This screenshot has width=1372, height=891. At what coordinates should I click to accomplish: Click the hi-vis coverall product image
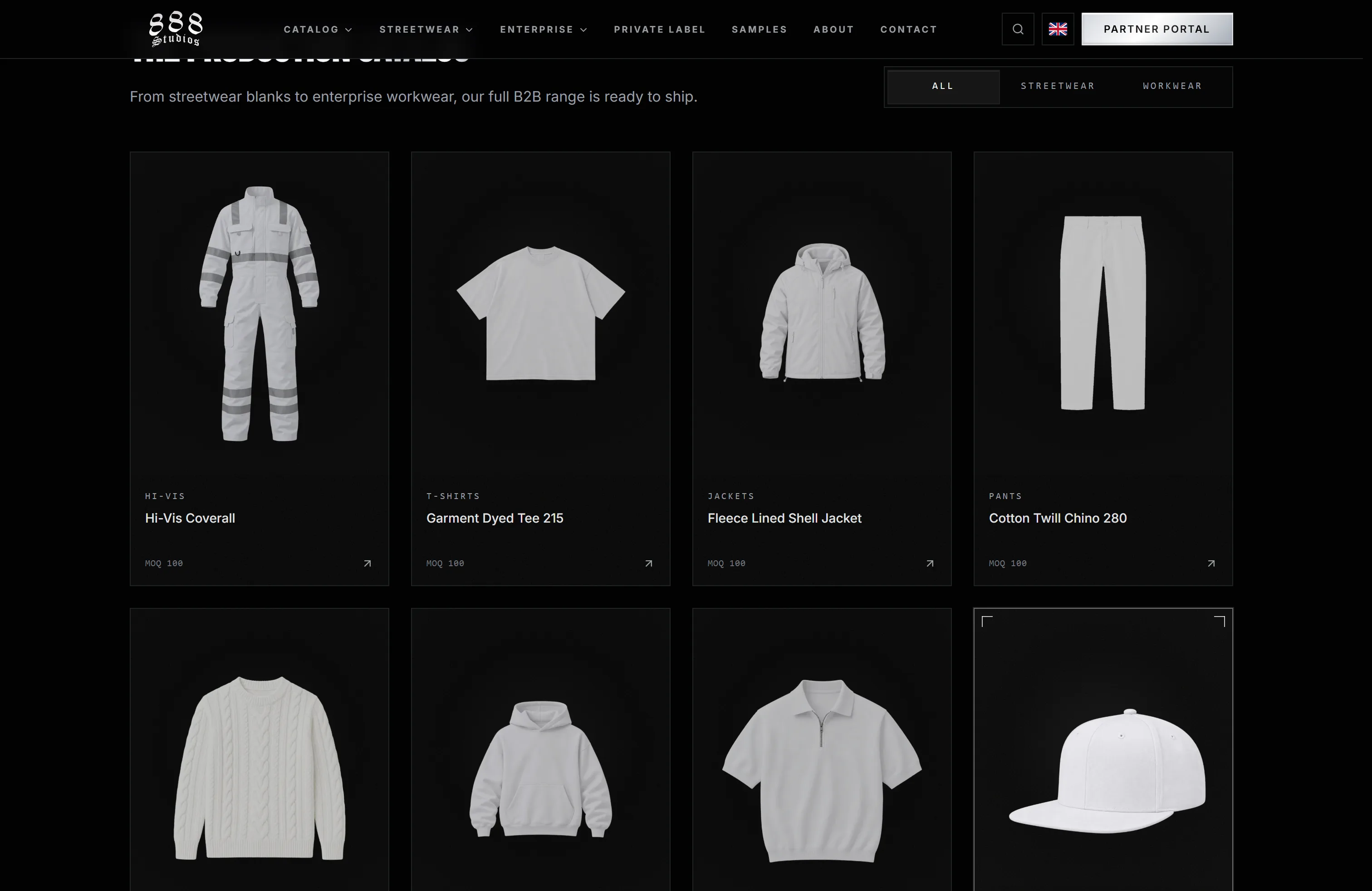pos(260,313)
